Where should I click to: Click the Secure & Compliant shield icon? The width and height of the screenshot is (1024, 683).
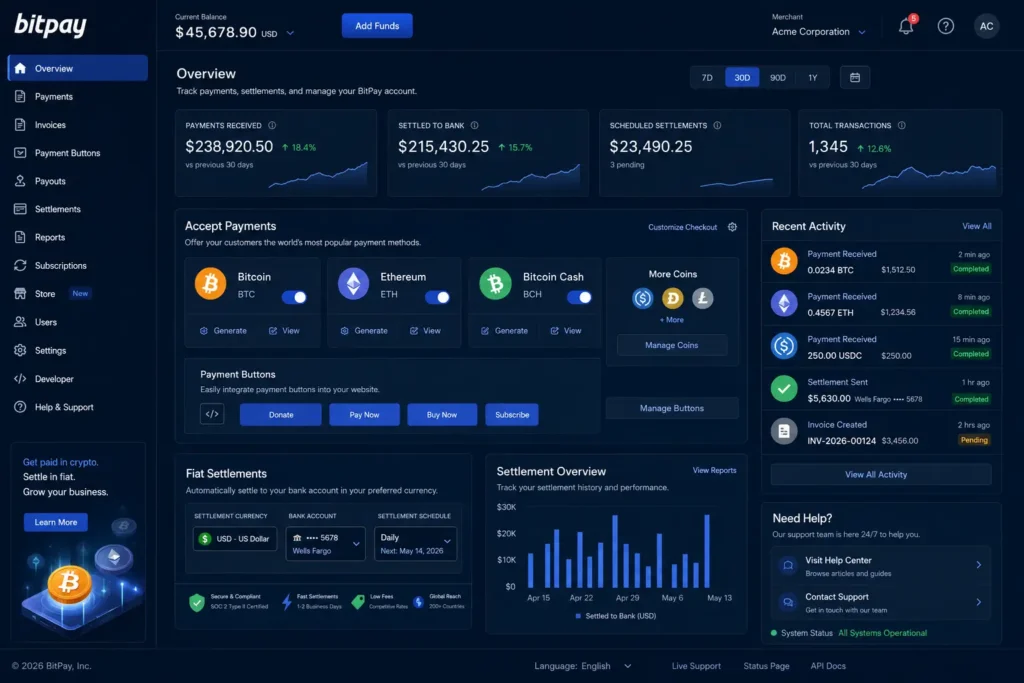[197, 602]
